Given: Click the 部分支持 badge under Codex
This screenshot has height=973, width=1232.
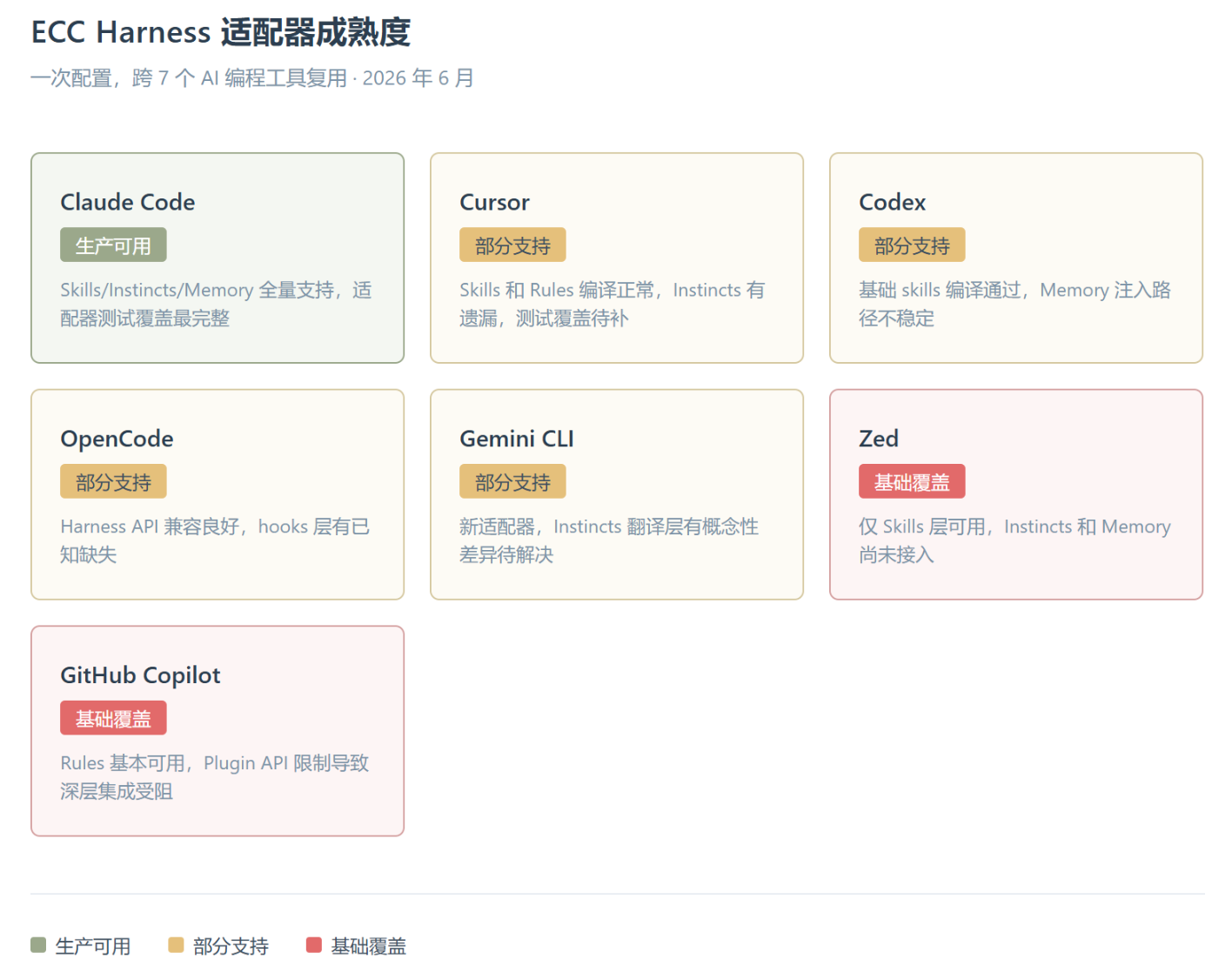Looking at the screenshot, I should (912, 245).
